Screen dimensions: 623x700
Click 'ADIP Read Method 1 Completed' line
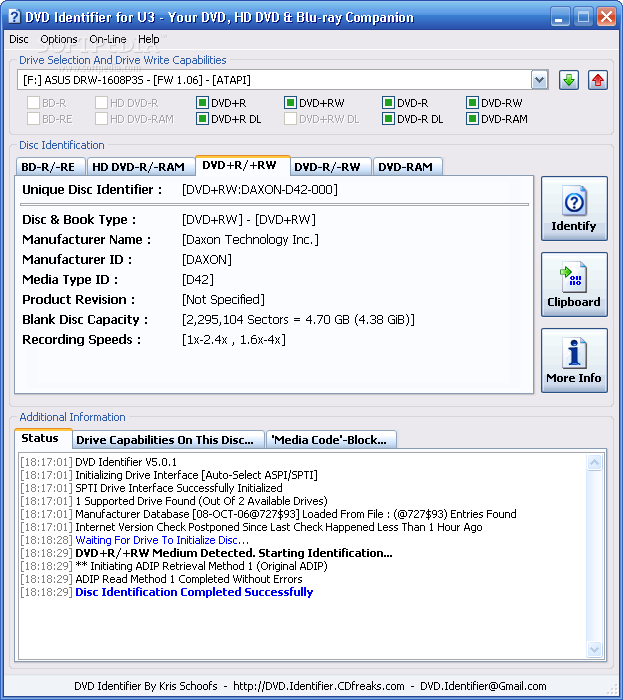coord(189,579)
